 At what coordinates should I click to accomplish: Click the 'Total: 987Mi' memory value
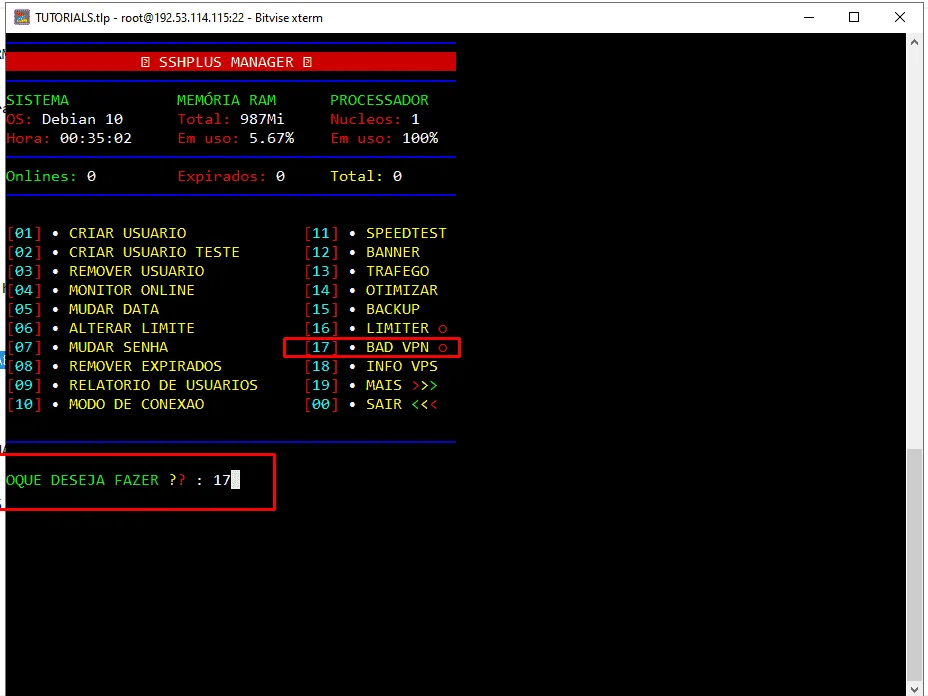(231, 119)
